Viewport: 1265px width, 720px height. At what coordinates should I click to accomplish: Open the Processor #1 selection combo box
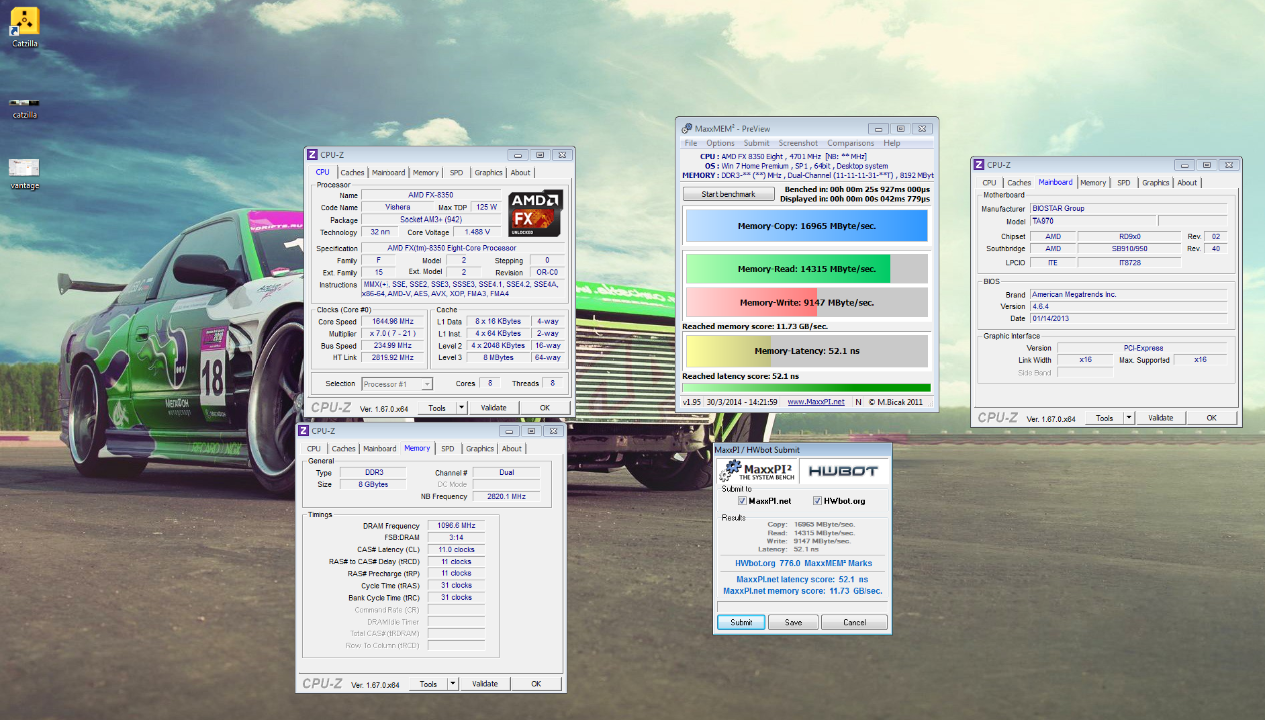(396, 384)
